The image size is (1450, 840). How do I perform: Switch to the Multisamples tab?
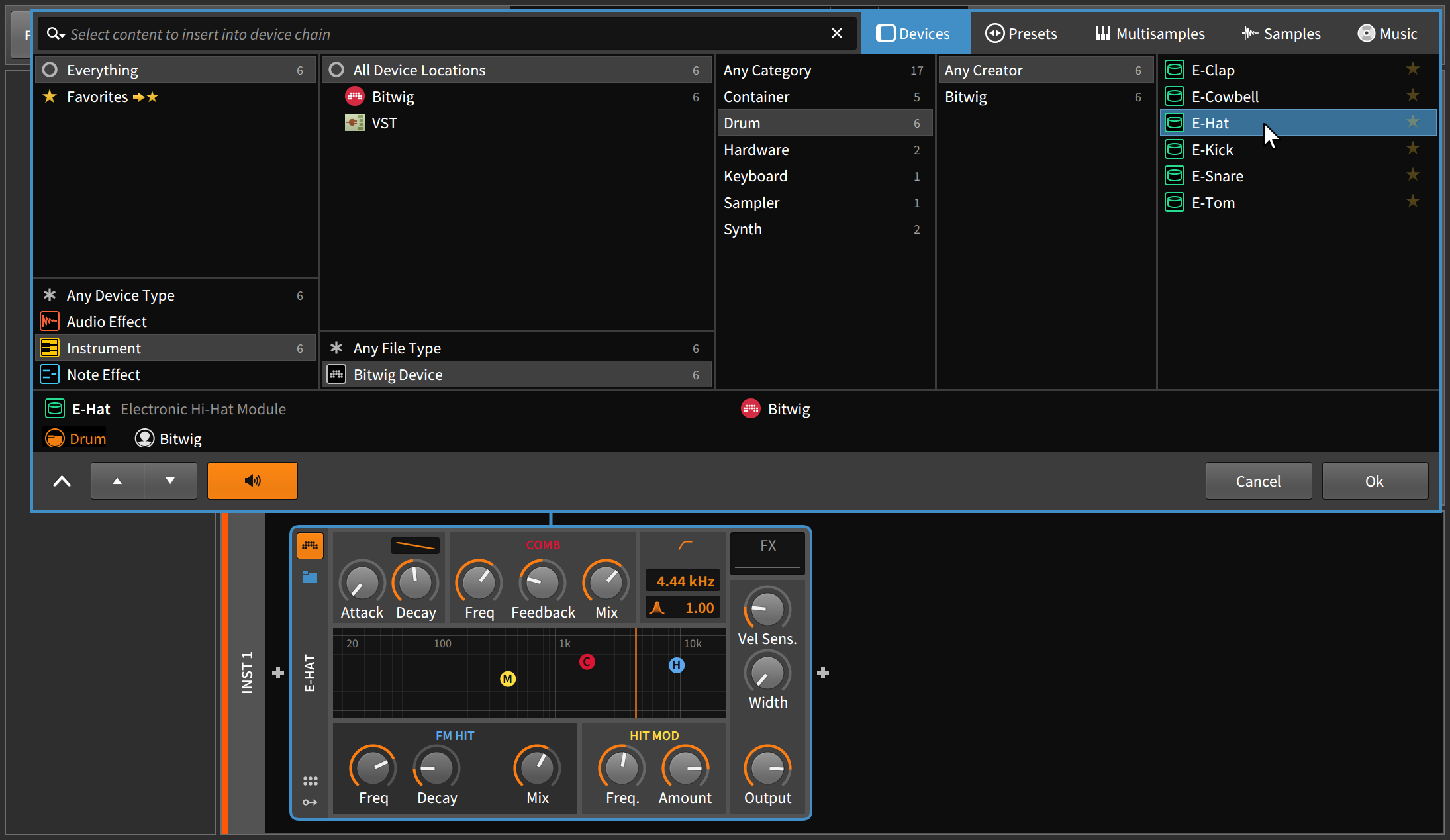pos(1150,34)
